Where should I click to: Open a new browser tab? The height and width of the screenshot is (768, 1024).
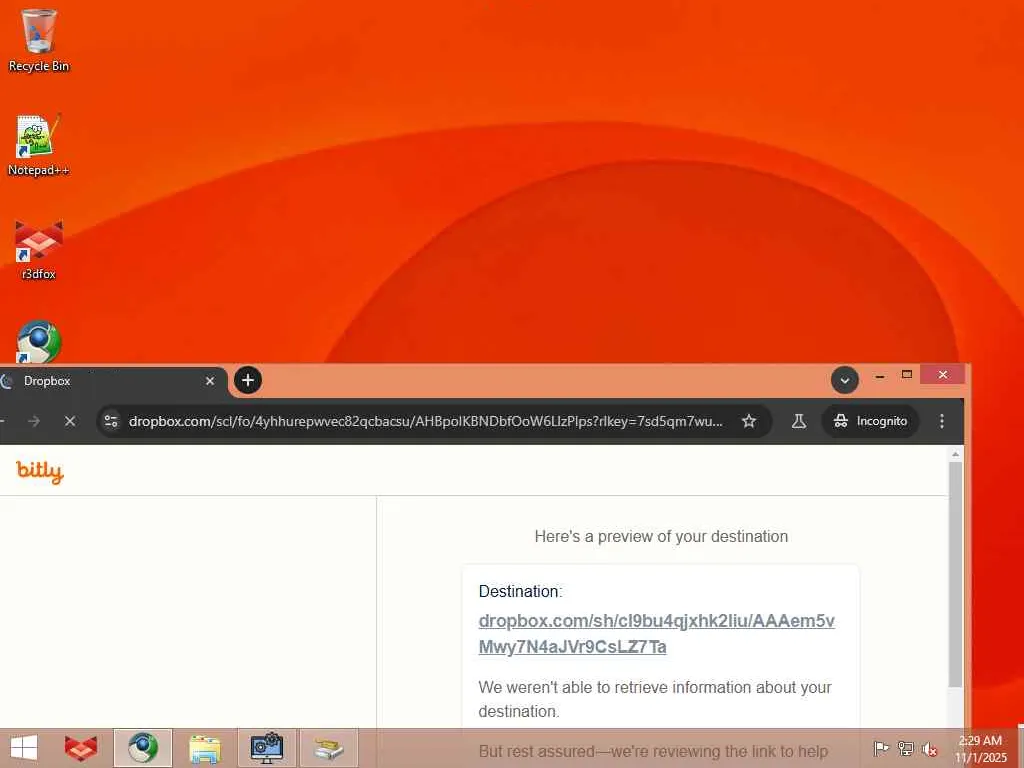click(248, 380)
